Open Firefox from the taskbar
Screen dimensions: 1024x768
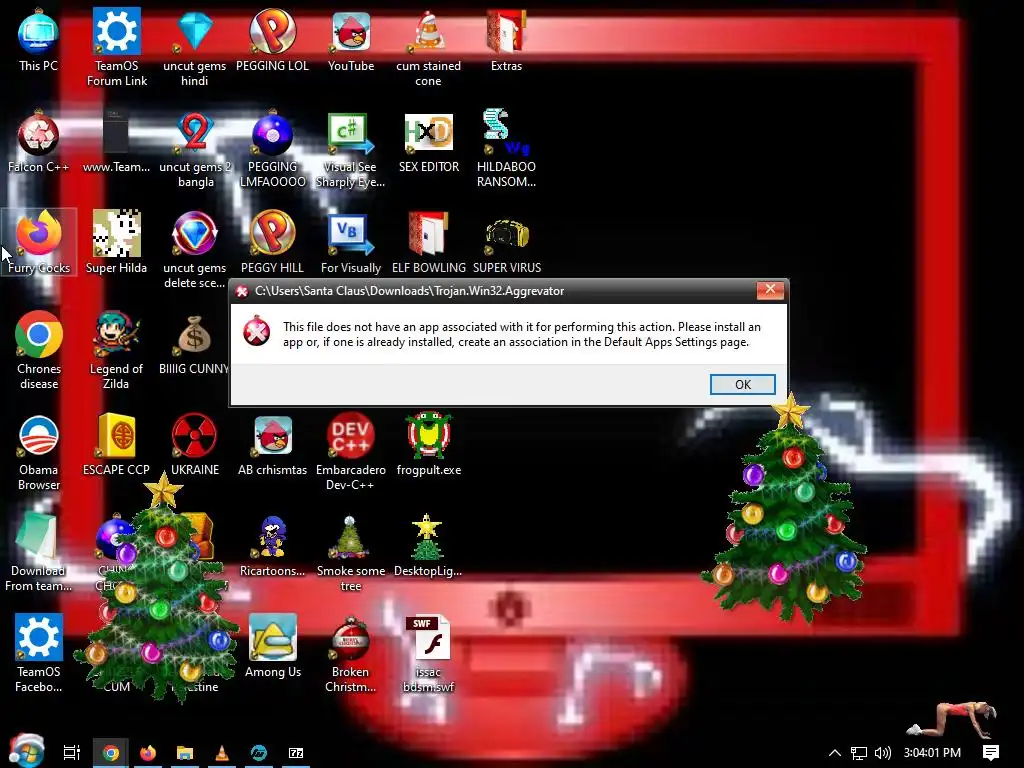pyautogui.click(x=148, y=753)
